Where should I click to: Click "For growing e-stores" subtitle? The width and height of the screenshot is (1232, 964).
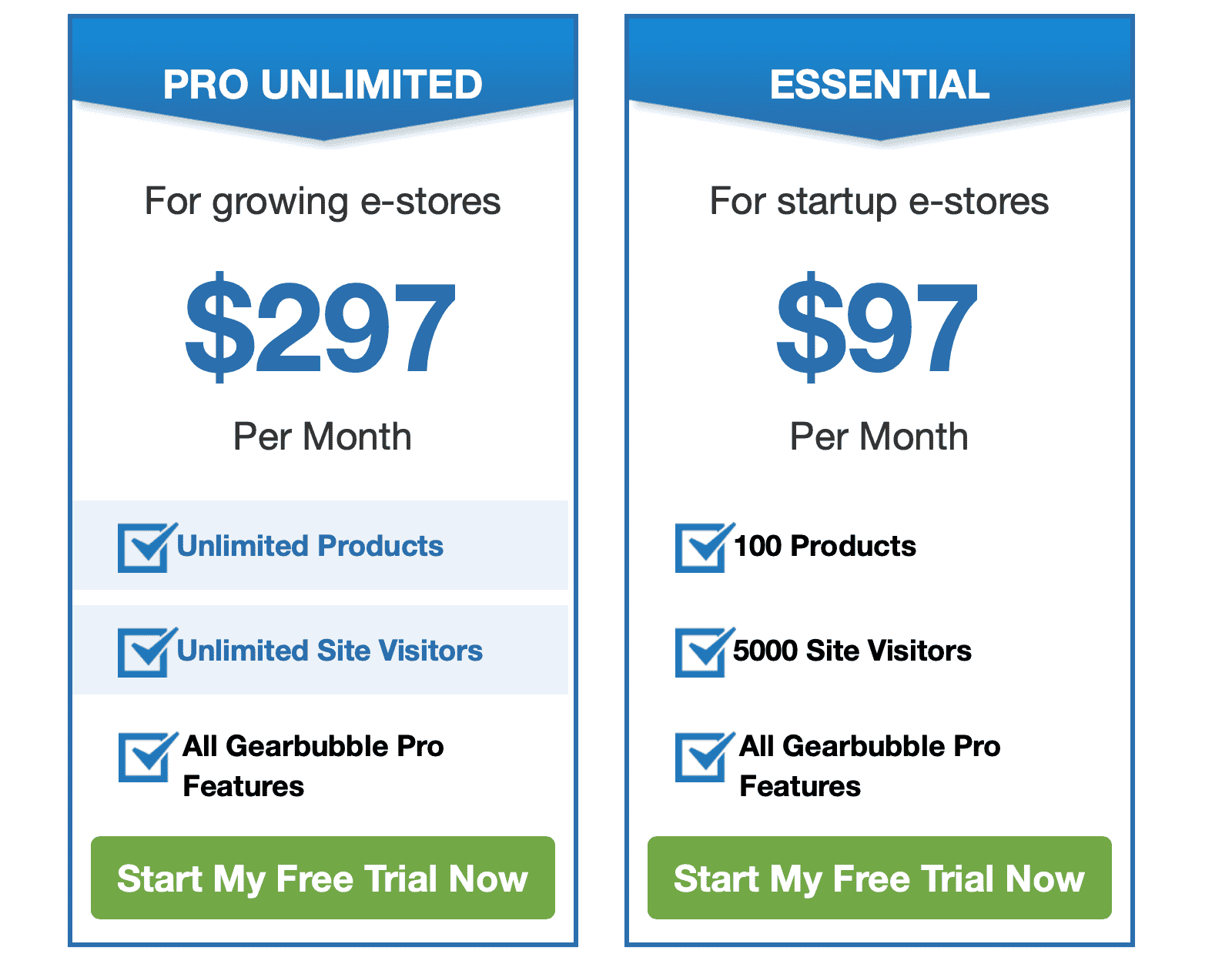[323, 202]
